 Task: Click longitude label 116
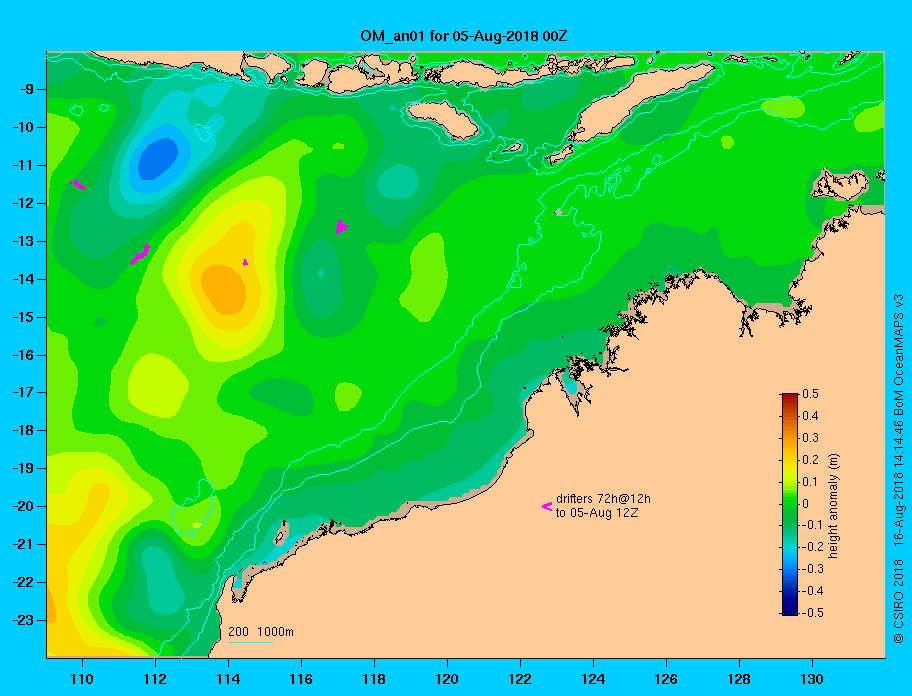tap(301, 679)
